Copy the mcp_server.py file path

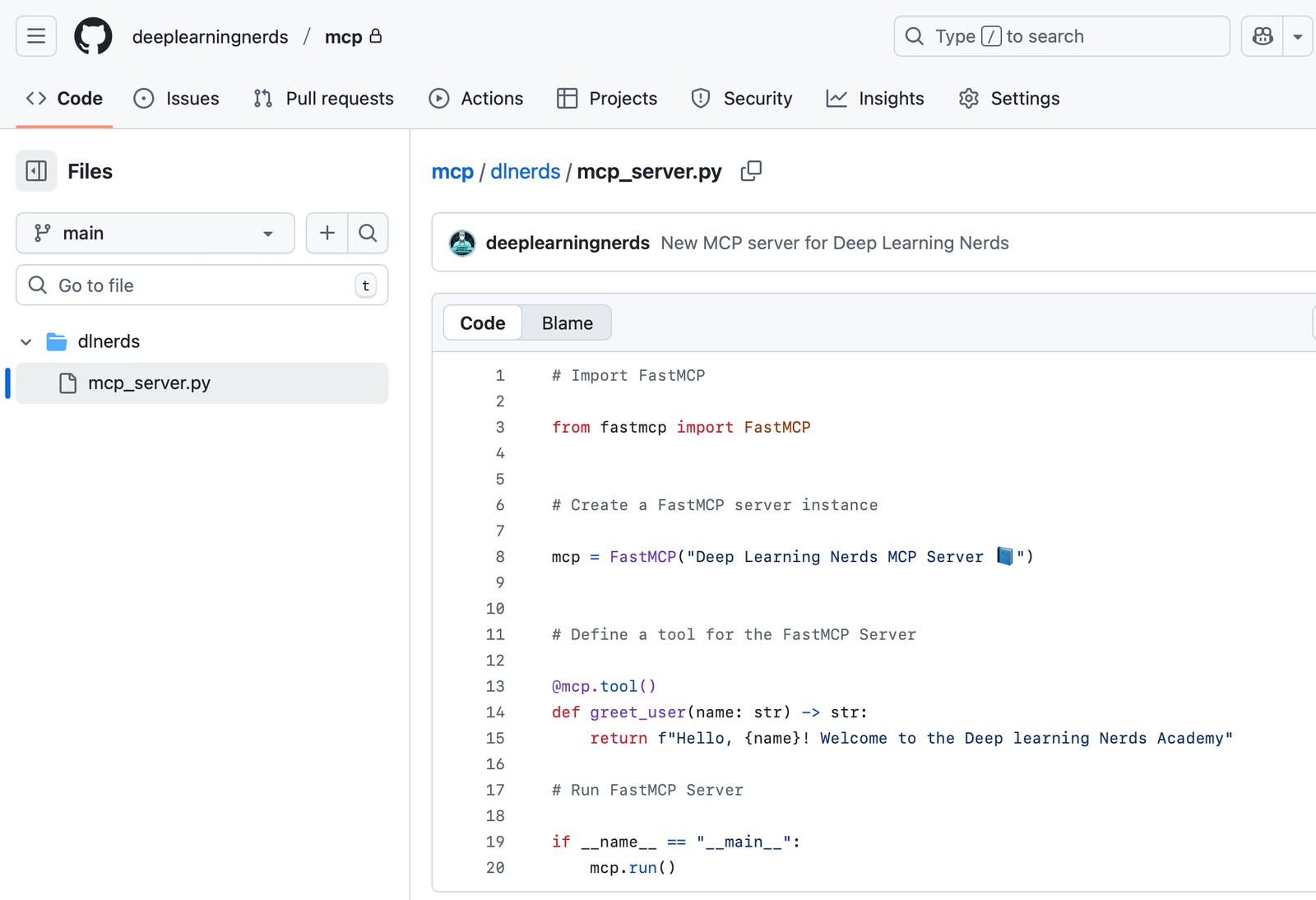pyautogui.click(x=751, y=171)
